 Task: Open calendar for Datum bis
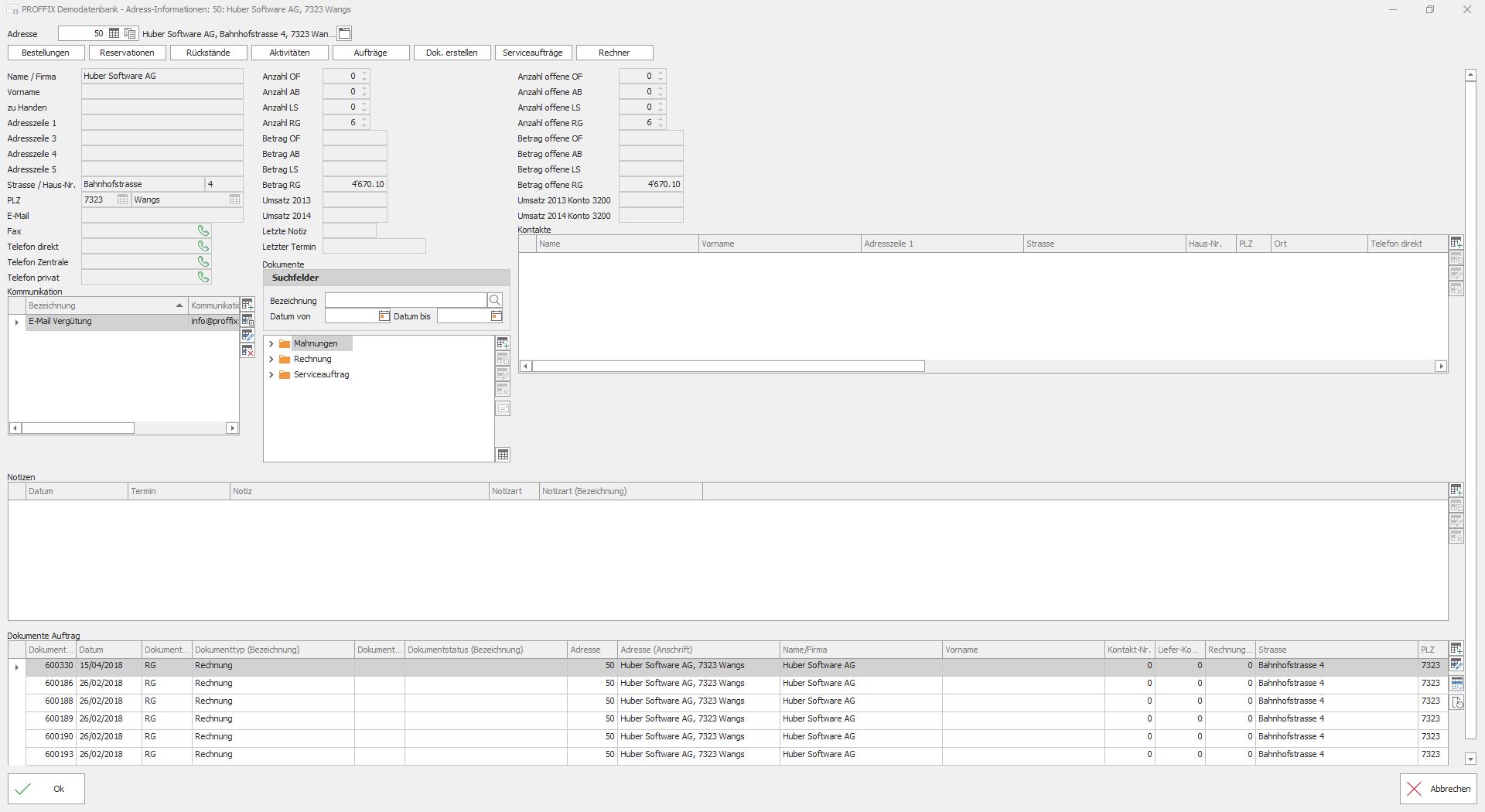tap(497, 316)
